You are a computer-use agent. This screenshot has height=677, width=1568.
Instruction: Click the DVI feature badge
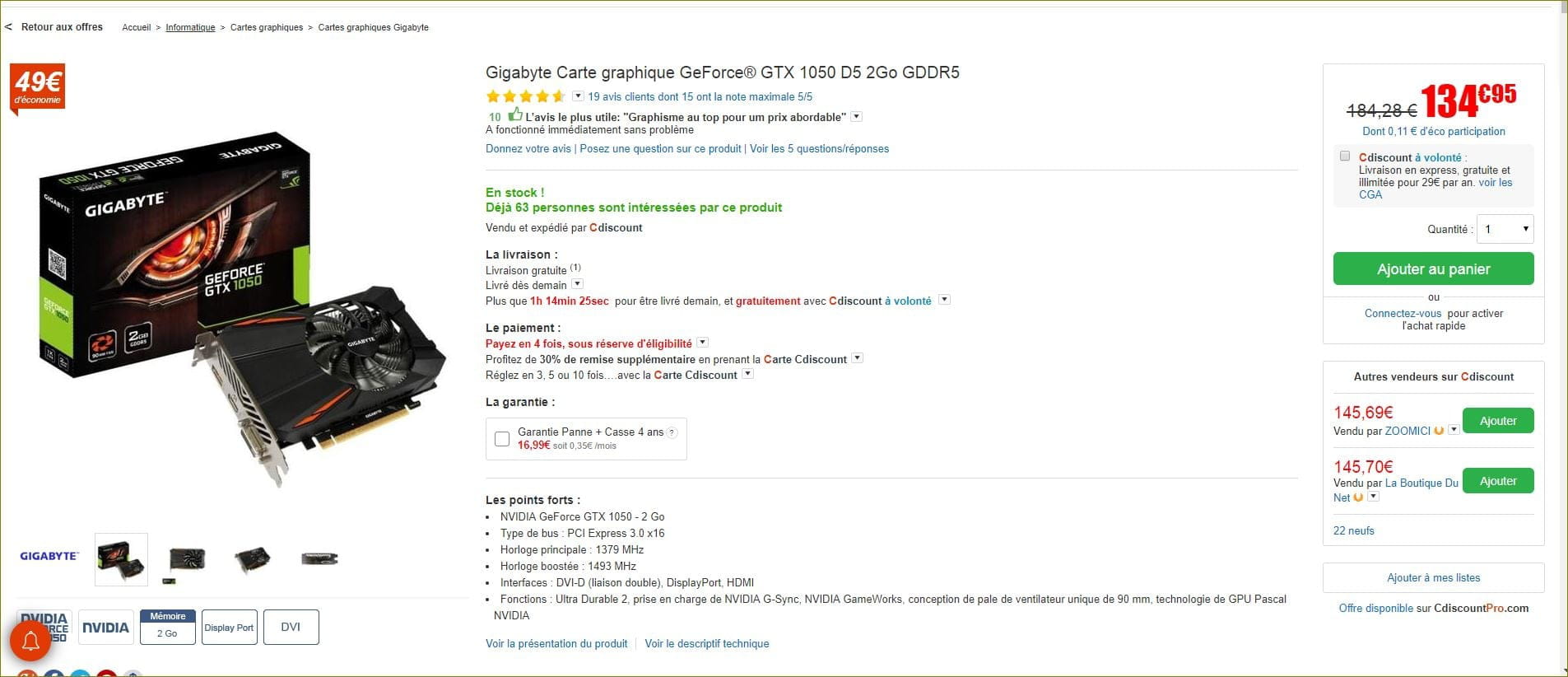(291, 628)
